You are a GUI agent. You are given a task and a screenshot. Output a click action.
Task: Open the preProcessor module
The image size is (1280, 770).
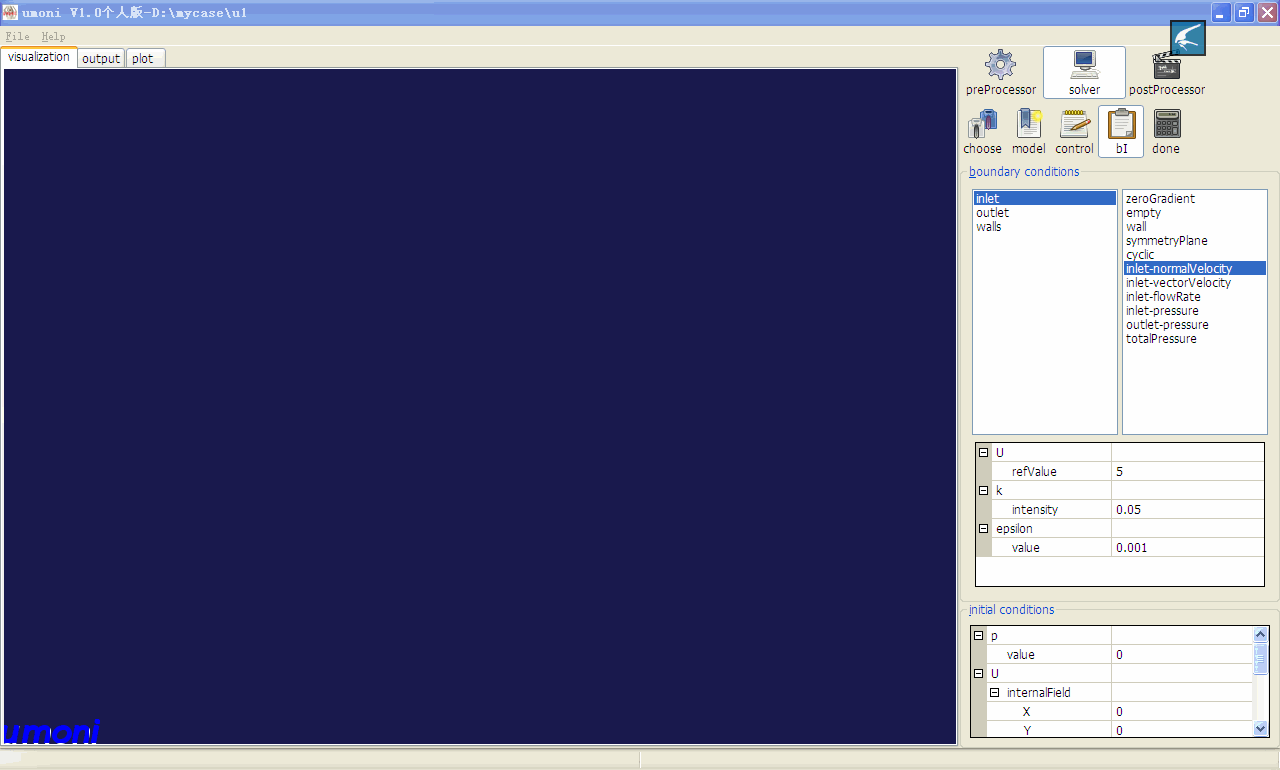click(999, 70)
